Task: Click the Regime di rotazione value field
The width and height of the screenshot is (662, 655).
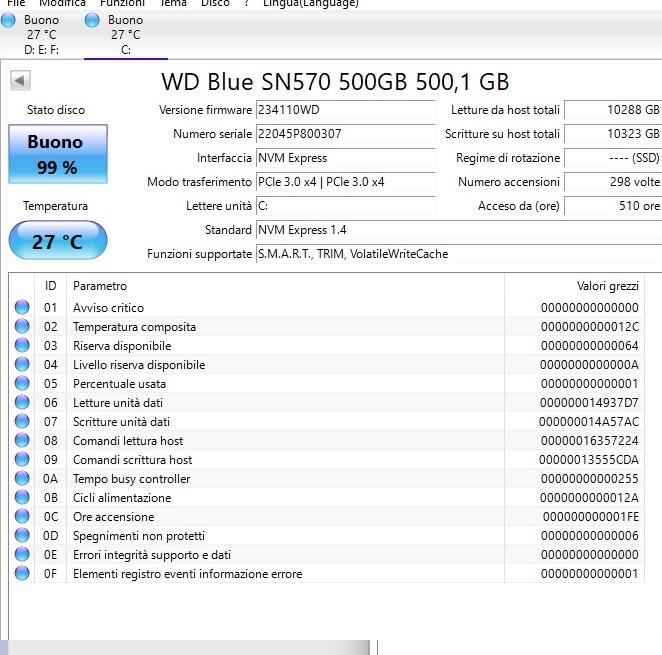Action: (x=613, y=158)
